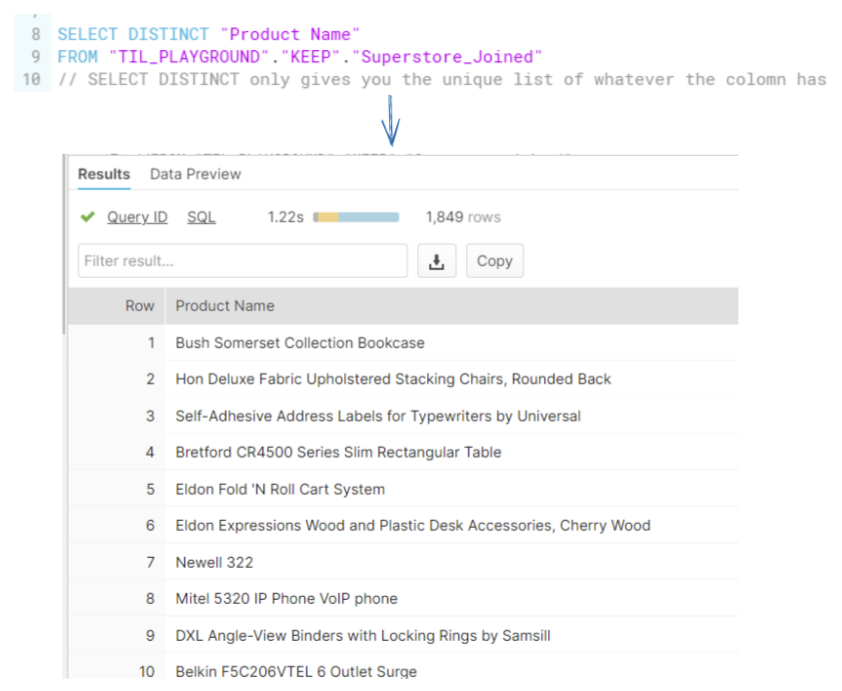Click the Bretford CR4500 Series table row

tap(338, 452)
